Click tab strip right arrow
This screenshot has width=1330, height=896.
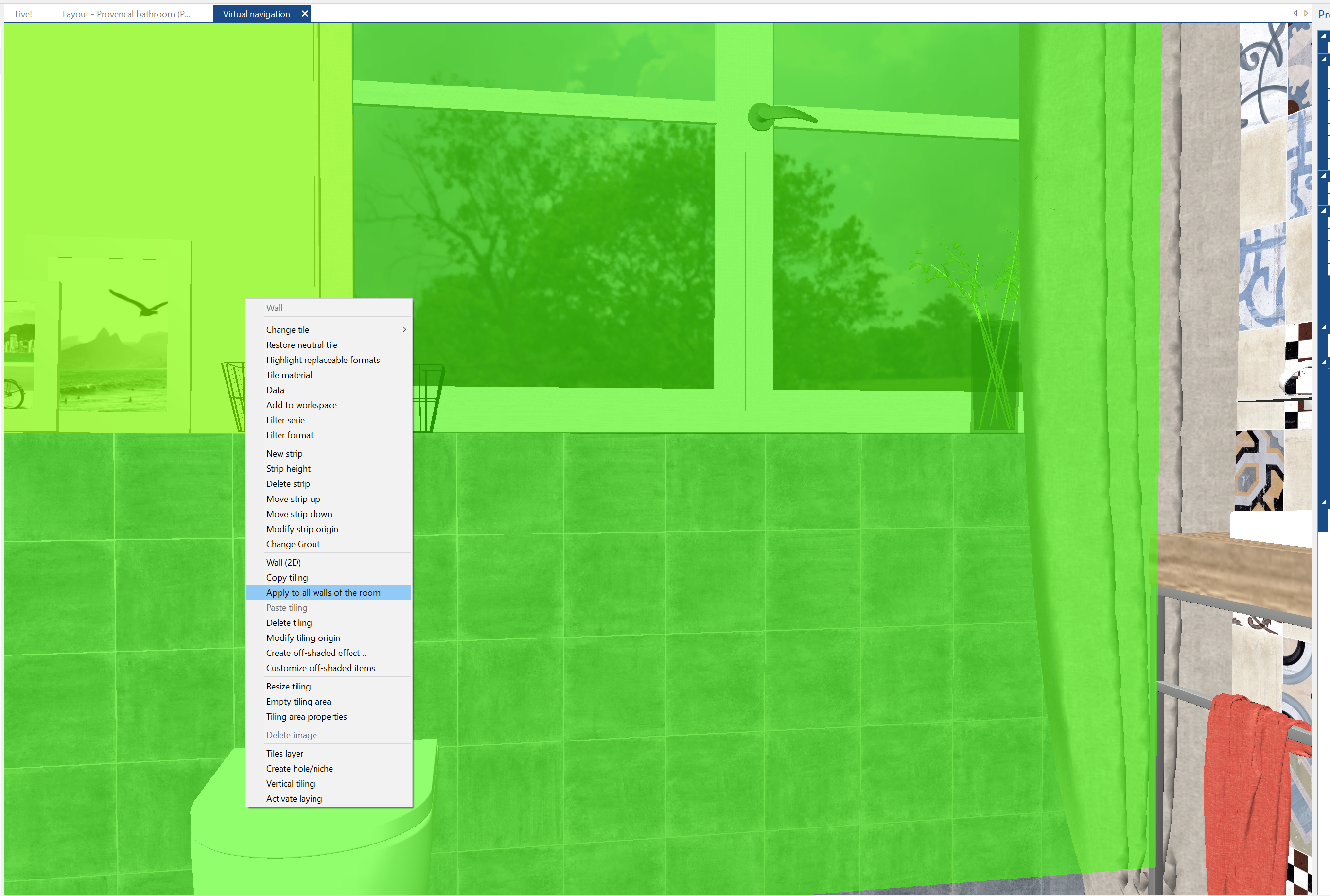coord(1306,13)
